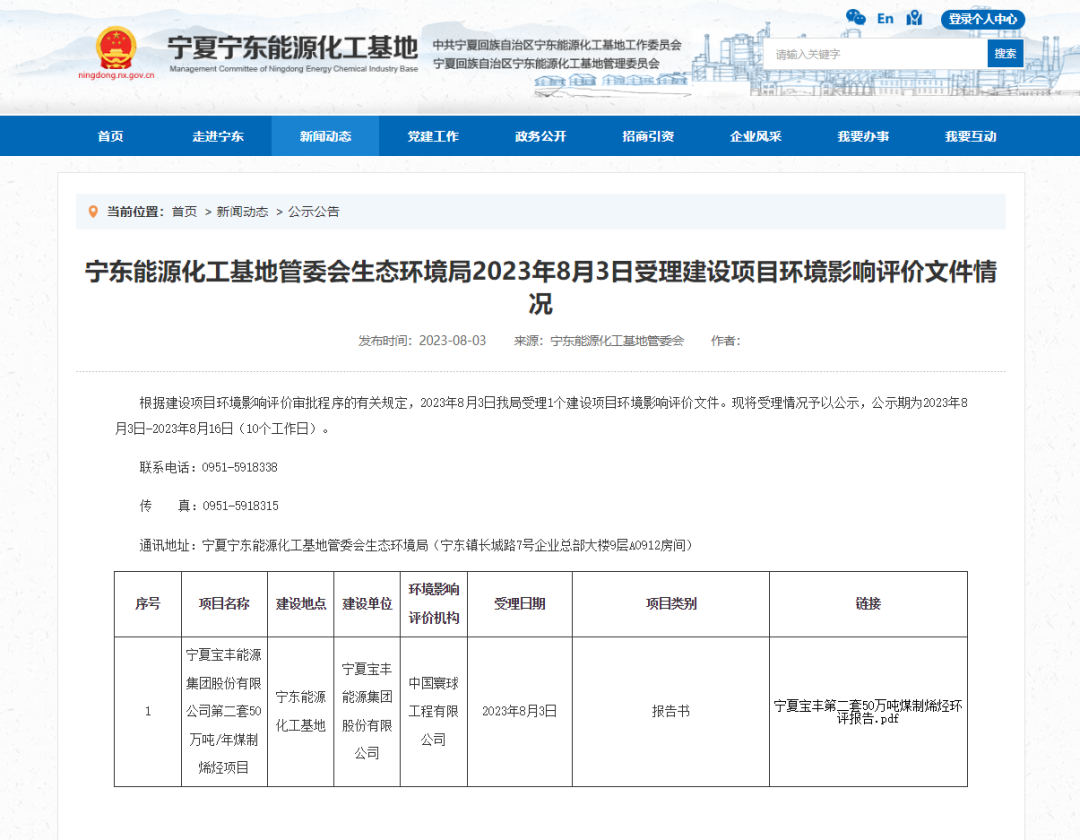Select the 通讯地址 address line
Screen dimensions: 1080x840
pyautogui.click(x=416, y=545)
